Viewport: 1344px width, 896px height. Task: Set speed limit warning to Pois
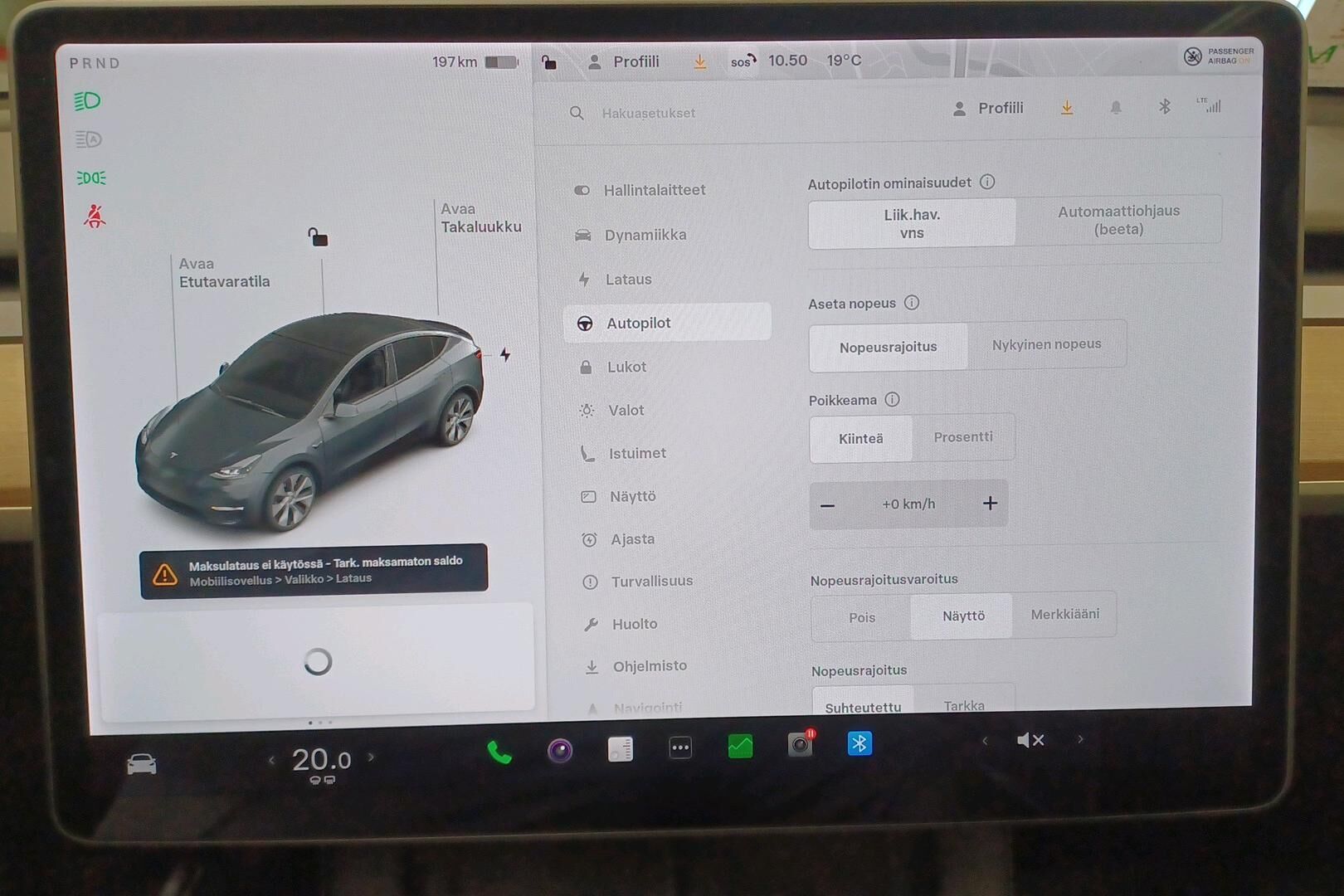[x=862, y=617]
